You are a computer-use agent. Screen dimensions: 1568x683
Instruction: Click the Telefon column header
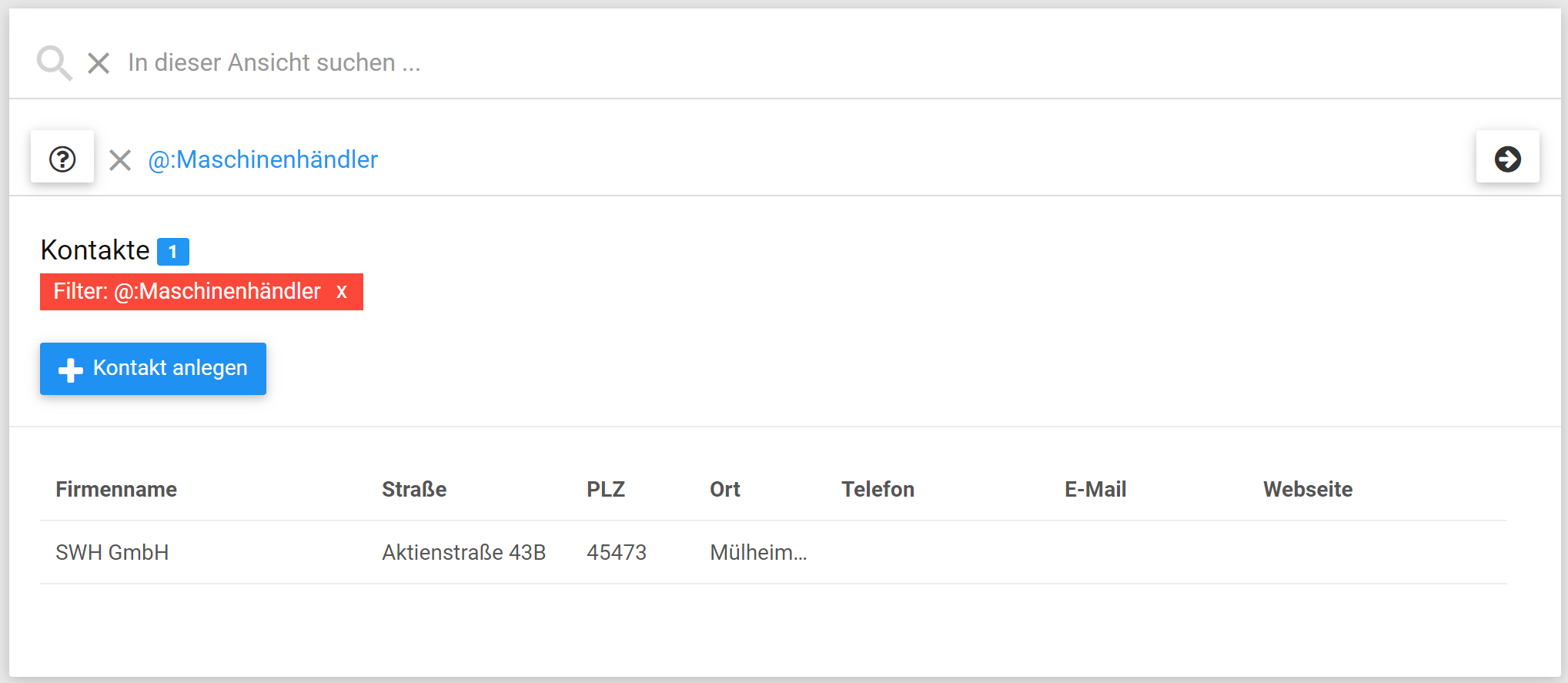click(x=878, y=489)
